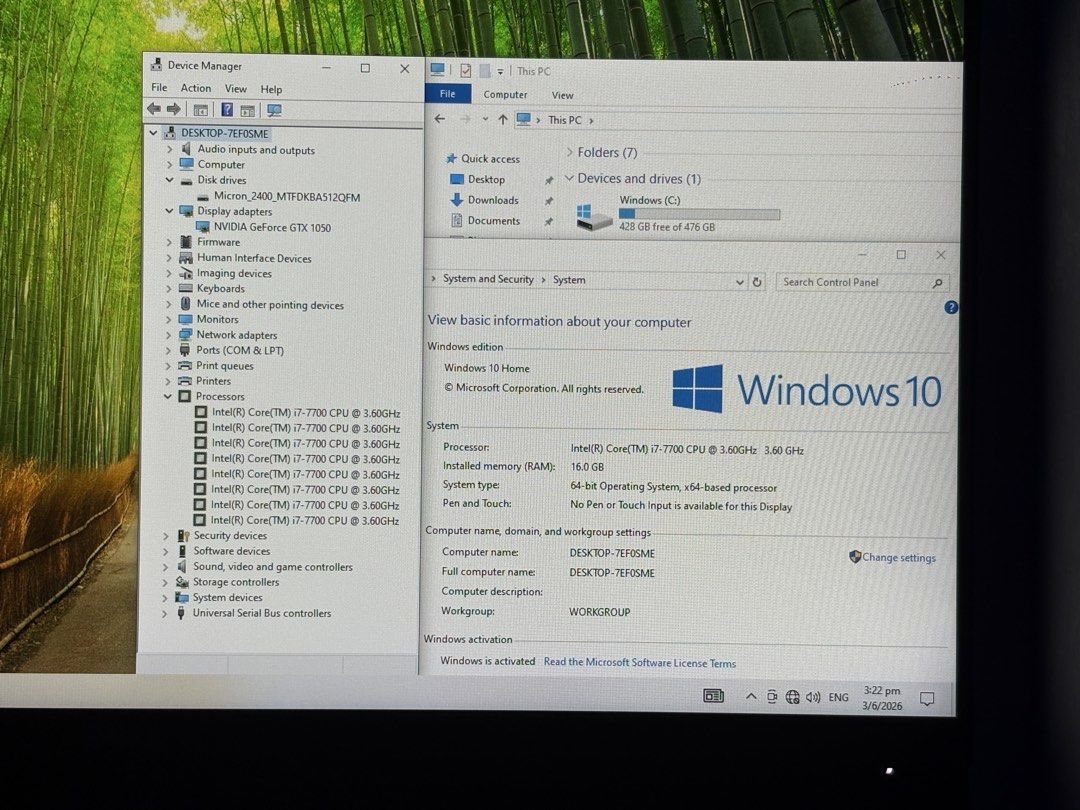
Task: Show hidden tray icons arrow
Action: [x=751, y=697]
